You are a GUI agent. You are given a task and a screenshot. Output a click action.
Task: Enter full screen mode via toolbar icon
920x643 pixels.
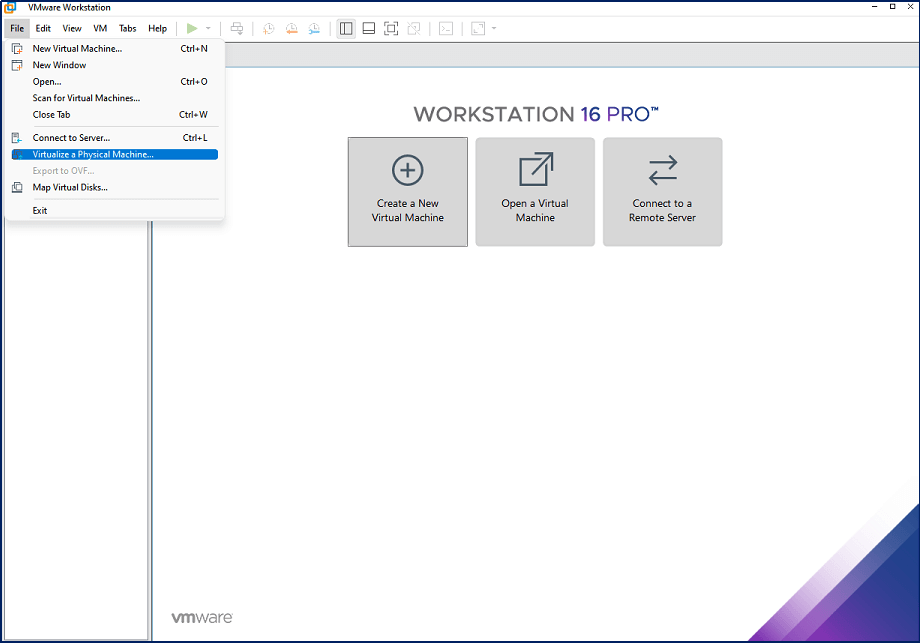click(x=391, y=29)
